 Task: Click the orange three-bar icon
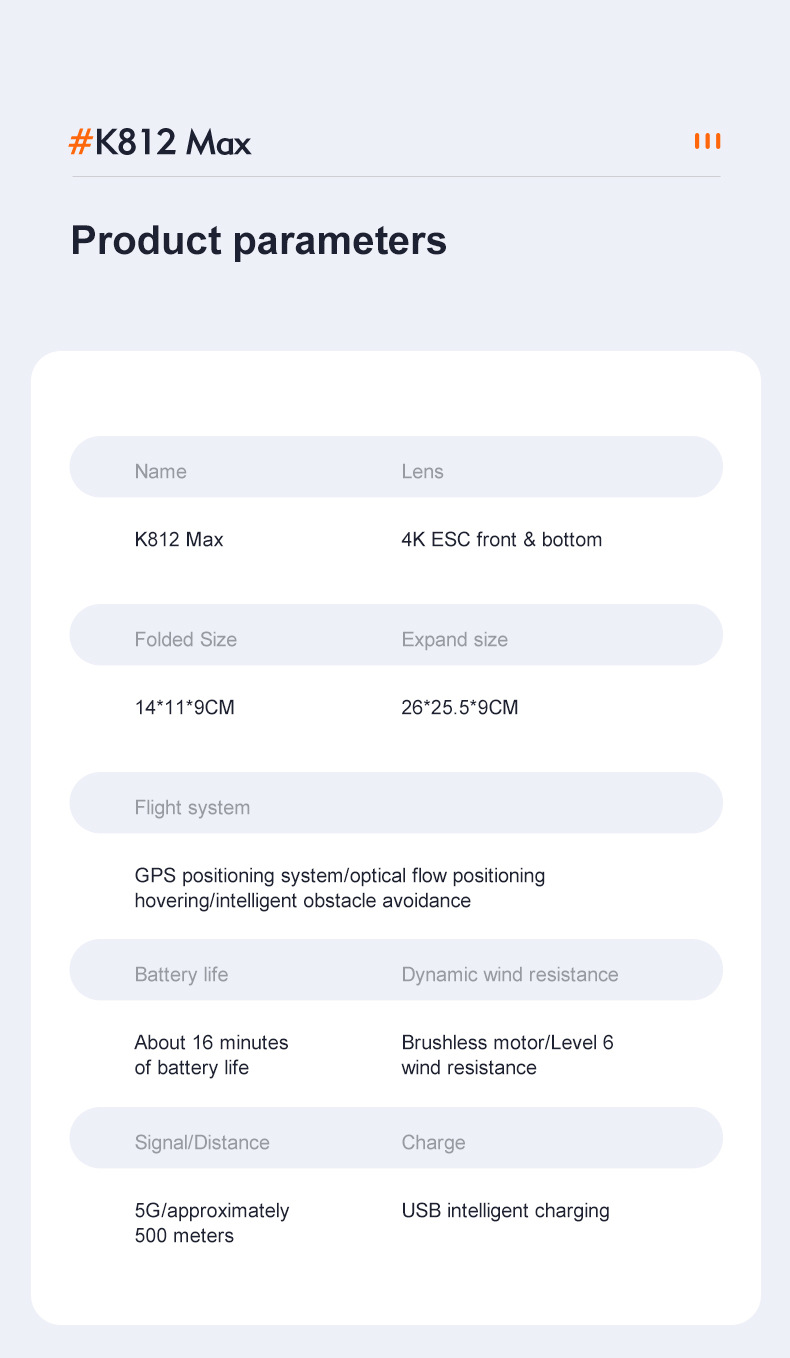(707, 141)
